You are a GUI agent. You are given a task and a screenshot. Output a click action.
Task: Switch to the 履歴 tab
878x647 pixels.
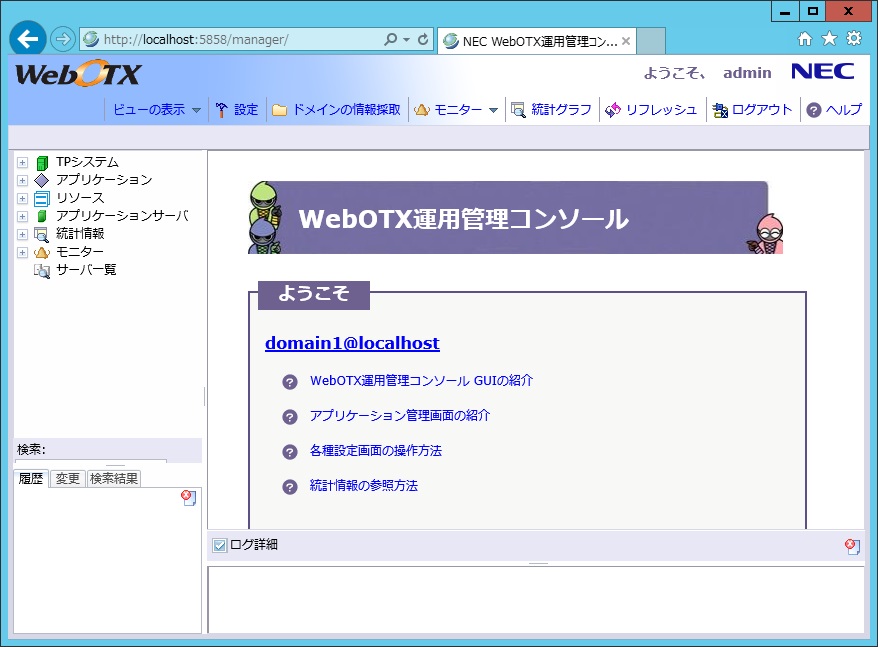point(31,478)
